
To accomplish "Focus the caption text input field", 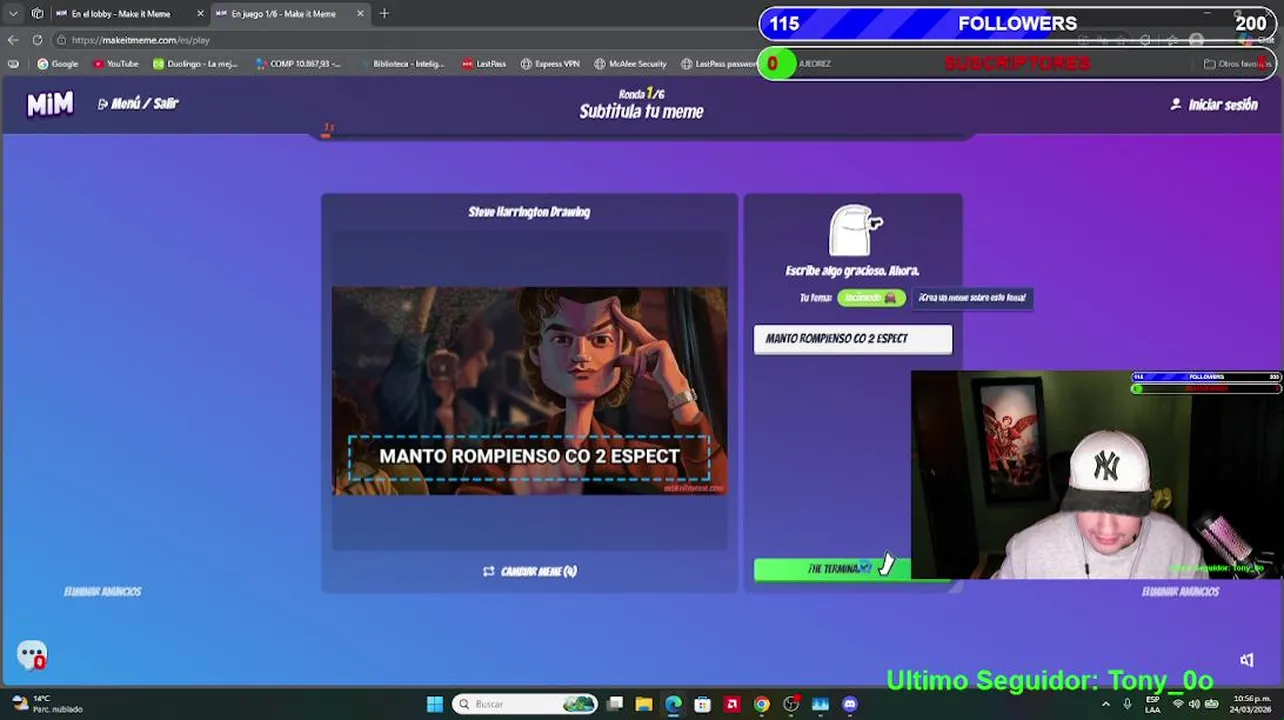I will coord(853,339).
